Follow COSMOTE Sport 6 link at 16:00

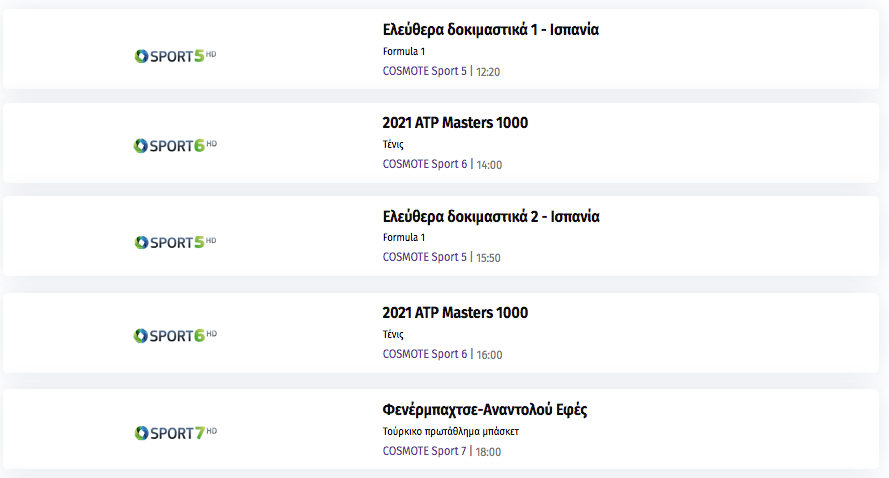click(425, 354)
